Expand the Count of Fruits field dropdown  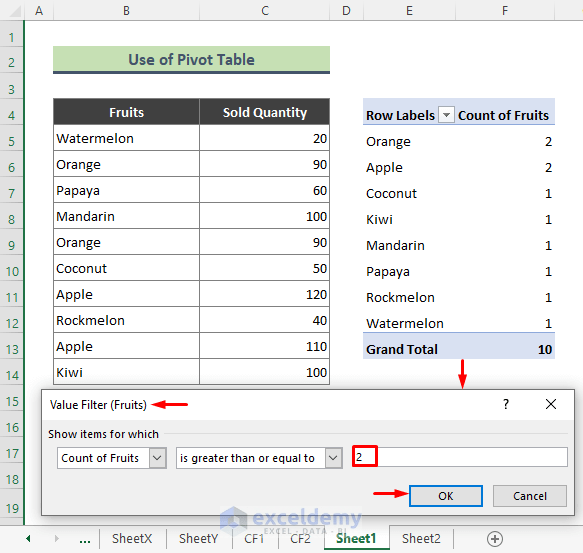pyautogui.click(x=158, y=457)
